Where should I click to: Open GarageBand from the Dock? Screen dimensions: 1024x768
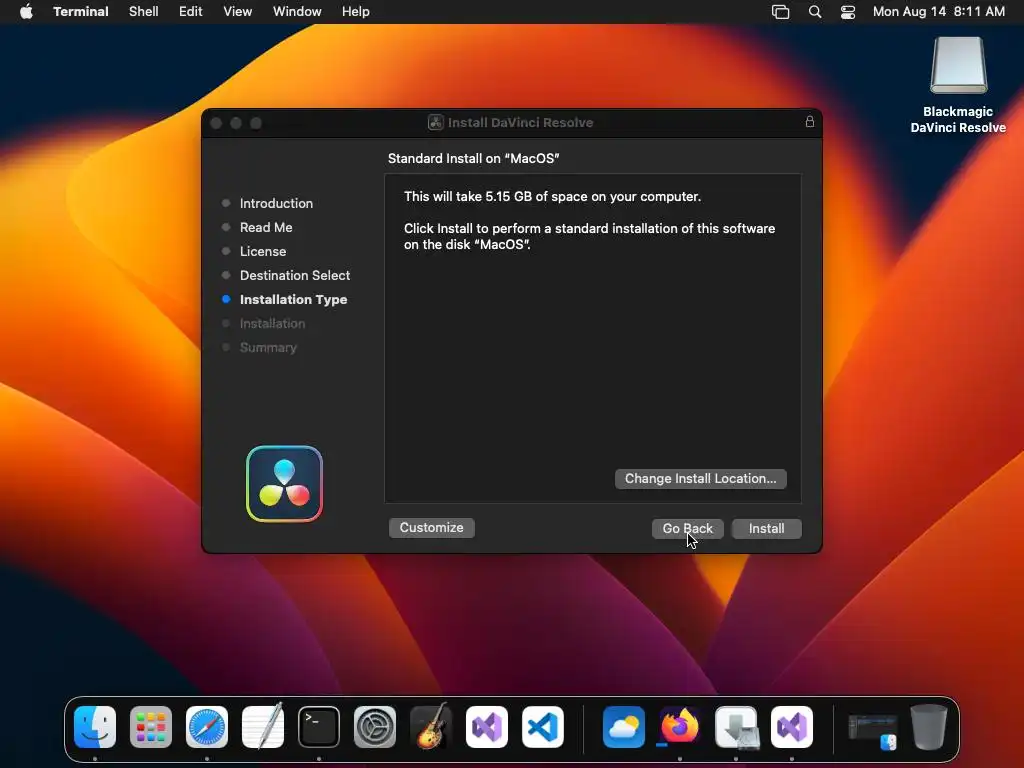tap(431, 726)
